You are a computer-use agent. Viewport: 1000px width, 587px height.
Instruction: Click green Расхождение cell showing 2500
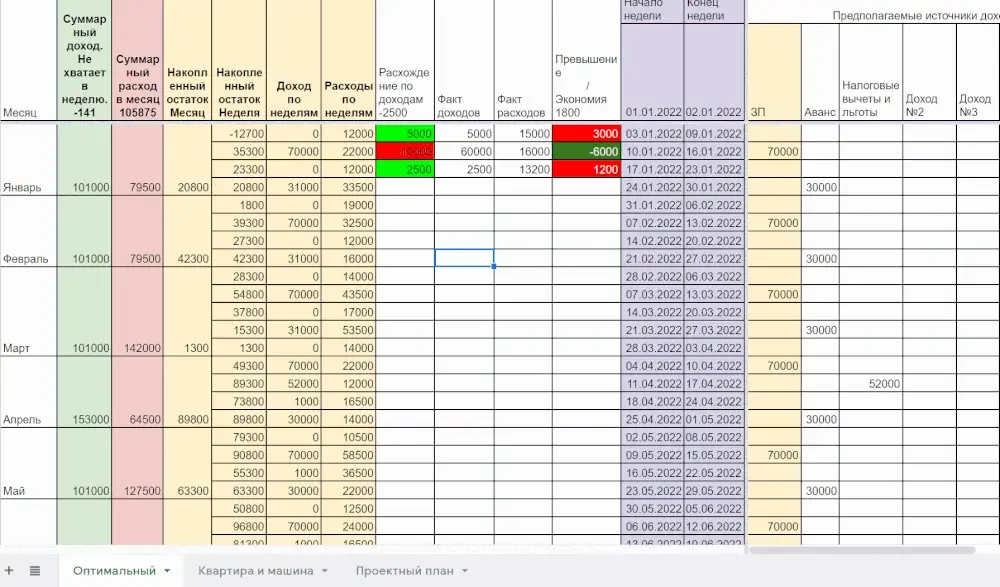click(405, 169)
